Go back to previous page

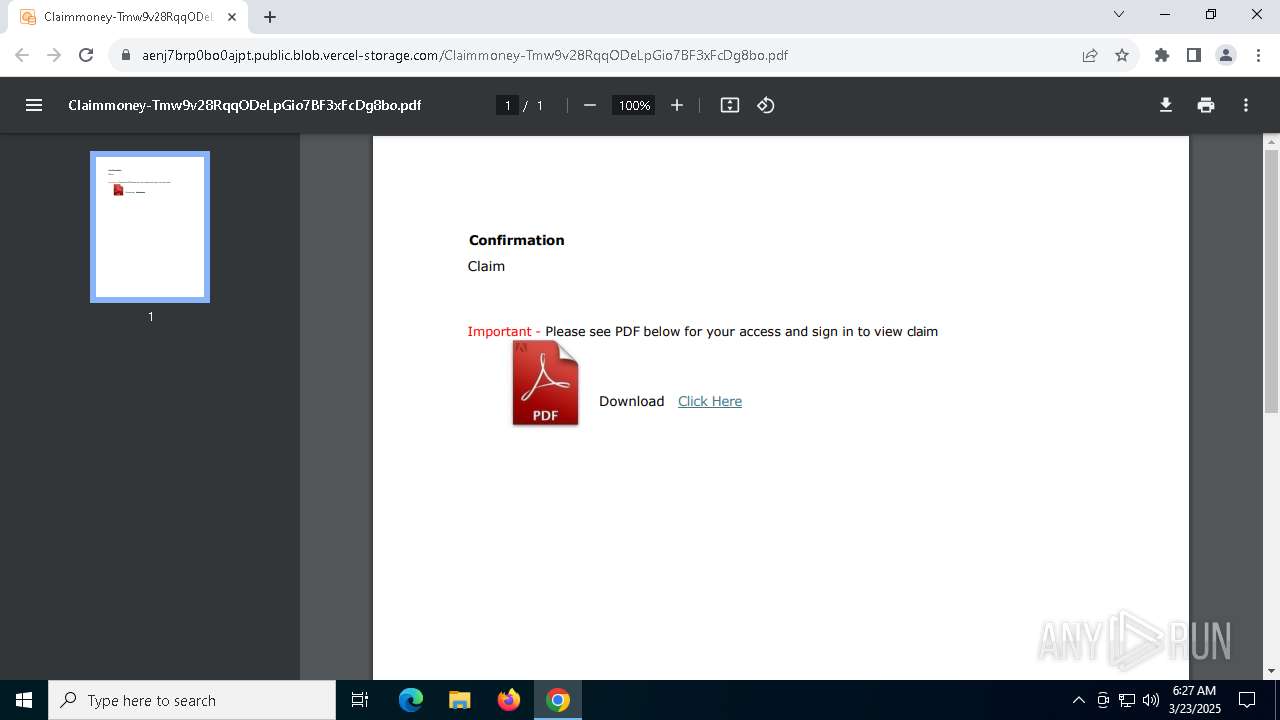point(22,55)
